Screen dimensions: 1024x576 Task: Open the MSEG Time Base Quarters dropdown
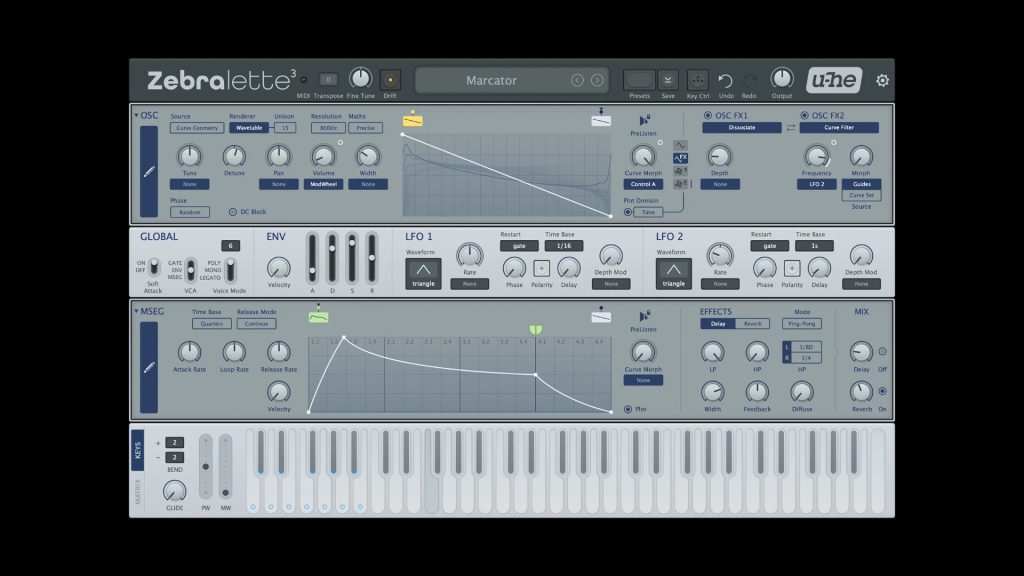click(211, 323)
